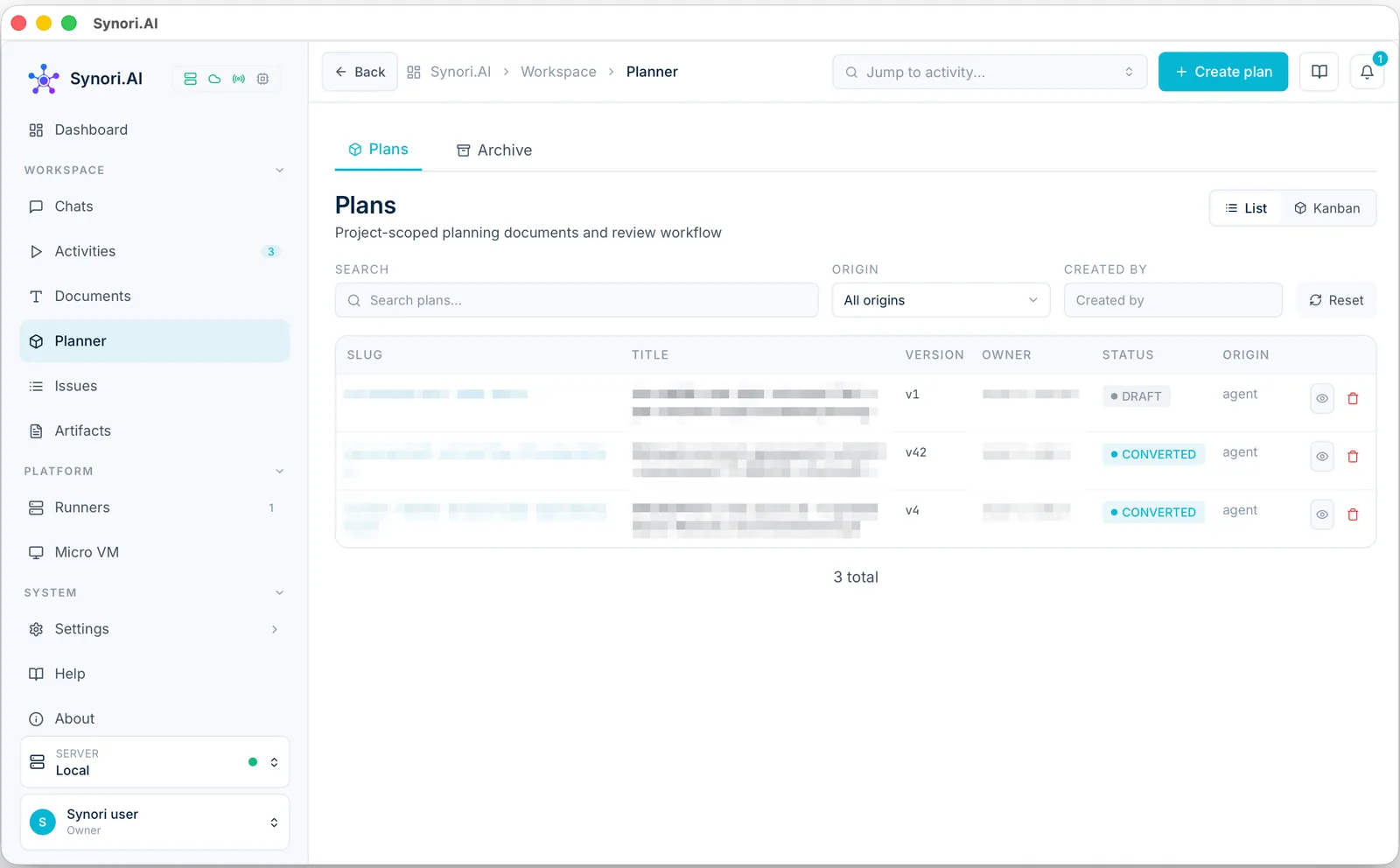The width and height of the screenshot is (1400, 868).
Task: Reset the plan filters
Action: pos(1336,300)
